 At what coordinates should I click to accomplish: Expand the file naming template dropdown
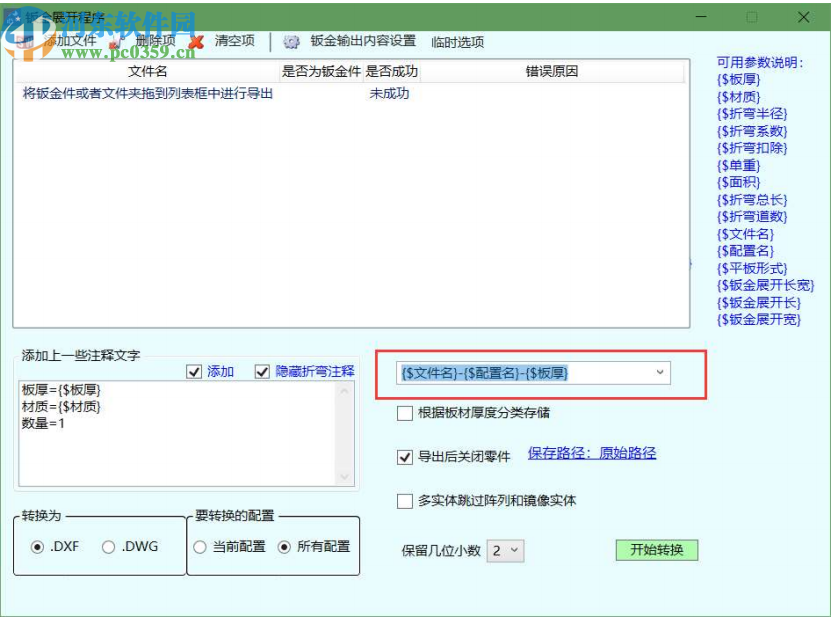pyautogui.click(x=660, y=372)
